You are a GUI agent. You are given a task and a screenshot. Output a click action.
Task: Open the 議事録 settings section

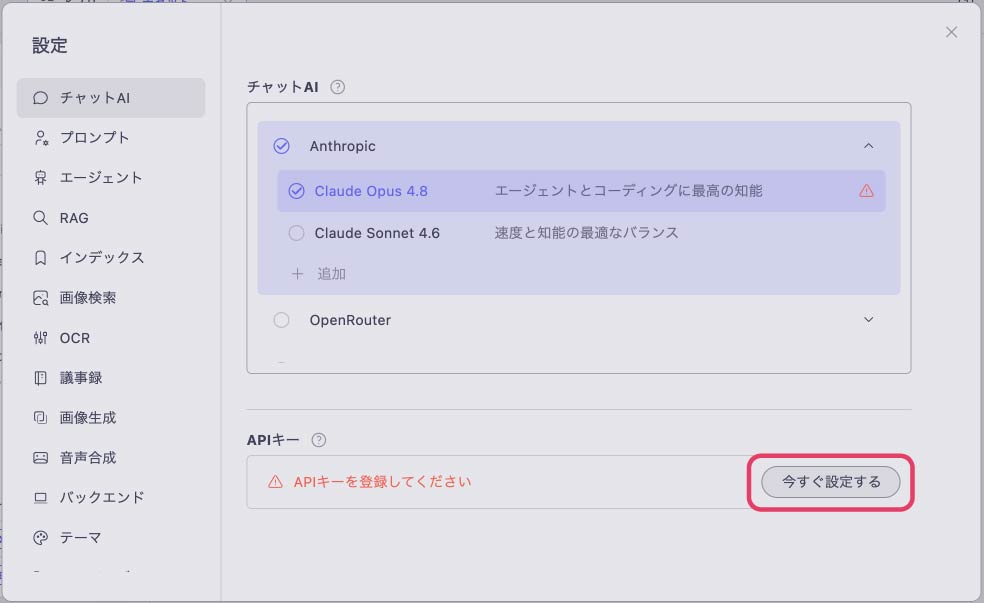click(111, 378)
